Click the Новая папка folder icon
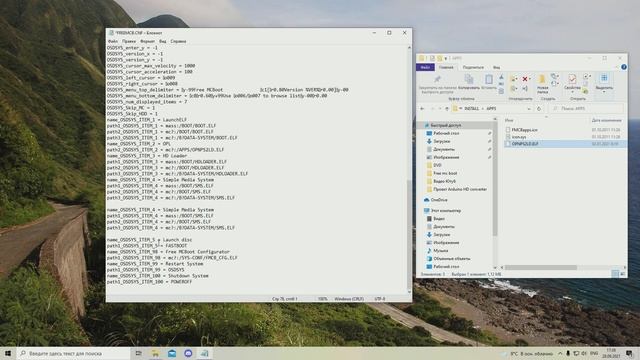 pyautogui.click(x=542, y=79)
